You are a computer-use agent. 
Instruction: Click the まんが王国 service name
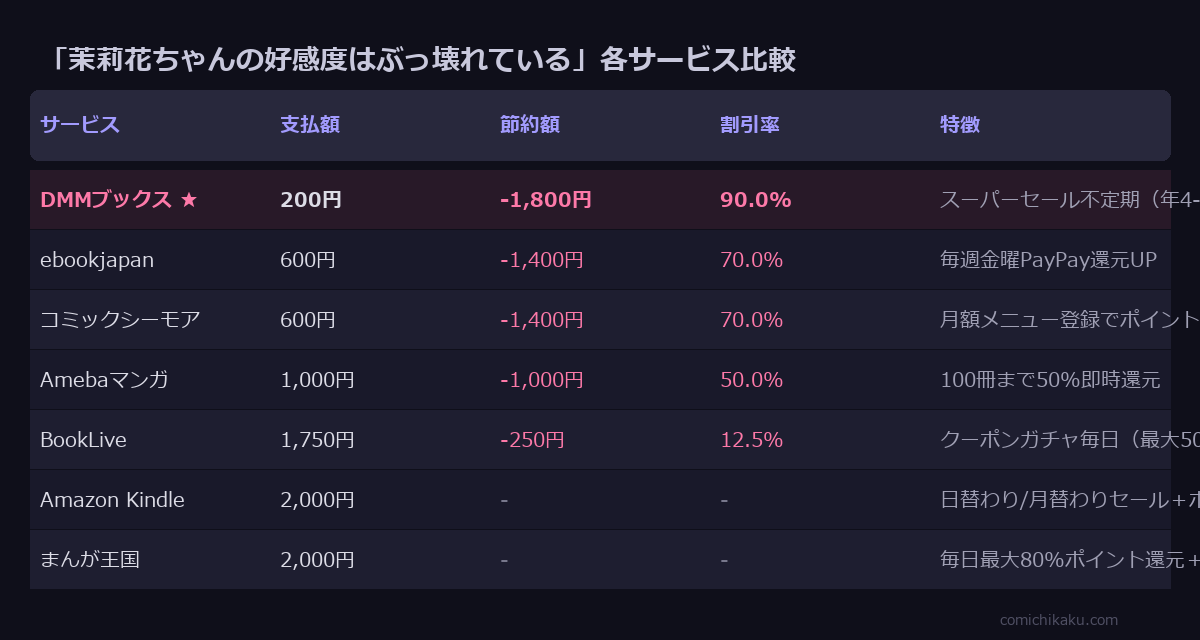pyautogui.click(x=90, y=560)
